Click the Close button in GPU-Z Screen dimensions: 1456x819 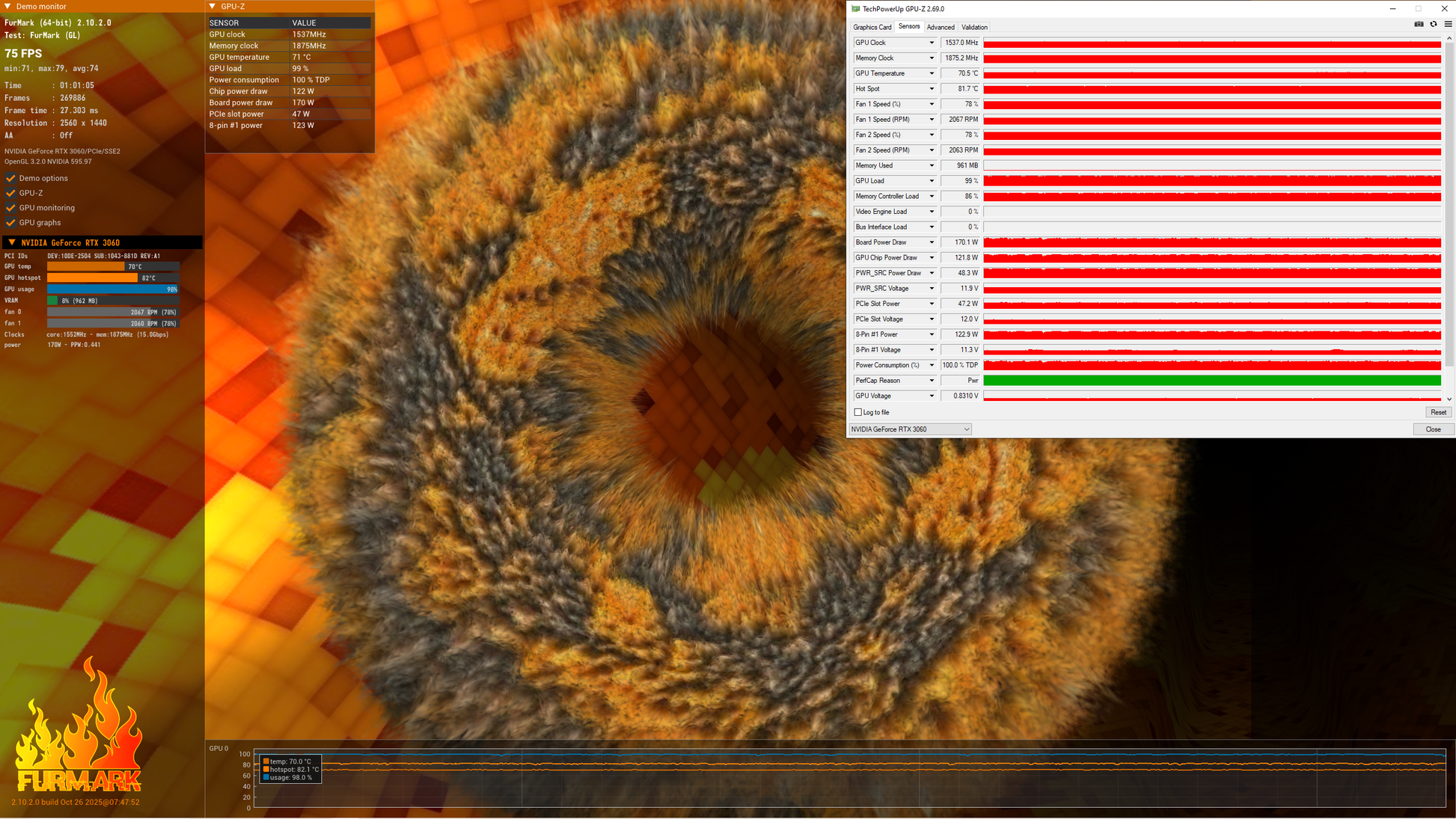click(1433, 429)
